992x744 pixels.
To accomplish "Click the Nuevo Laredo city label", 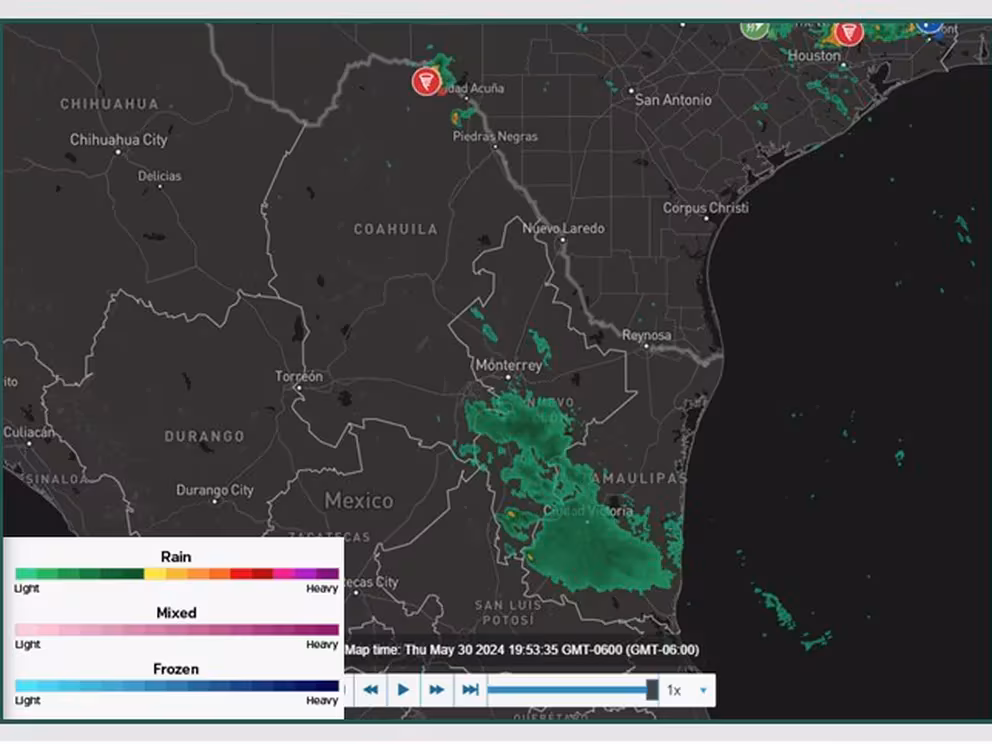I will click(563, 229).
